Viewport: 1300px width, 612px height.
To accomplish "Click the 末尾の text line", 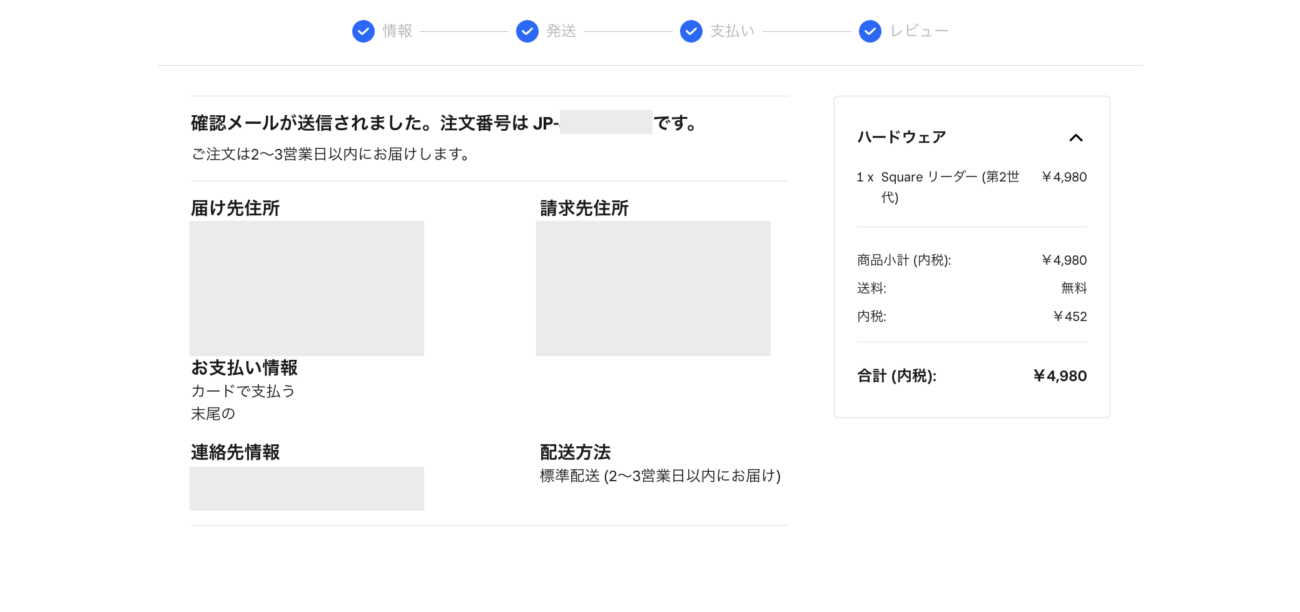I will tap(213, 413).
